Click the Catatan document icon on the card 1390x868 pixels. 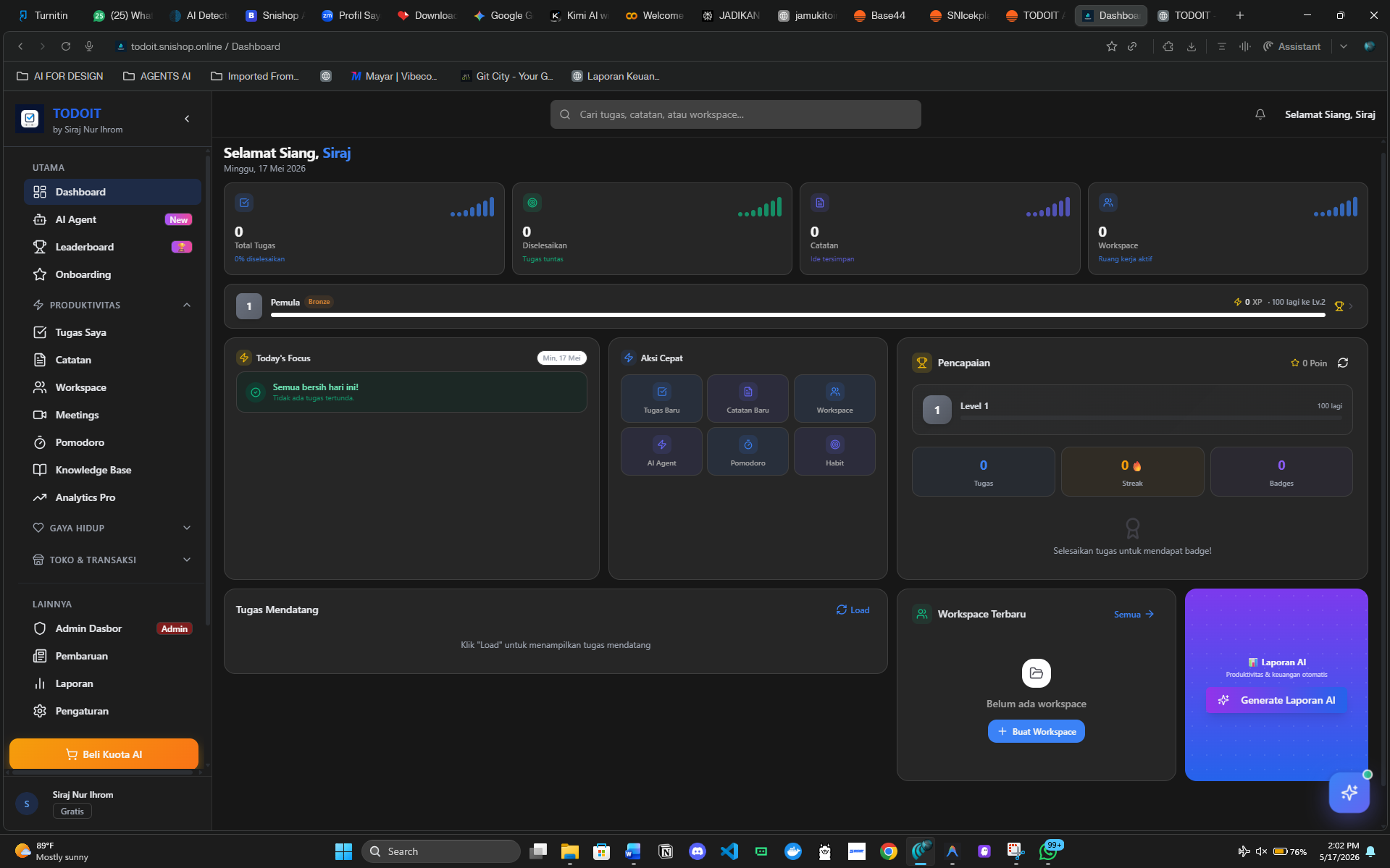(x=820, y=203)
